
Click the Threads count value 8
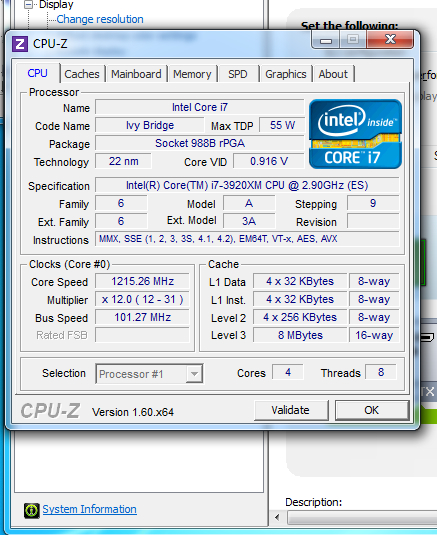(x=381, y=372)
